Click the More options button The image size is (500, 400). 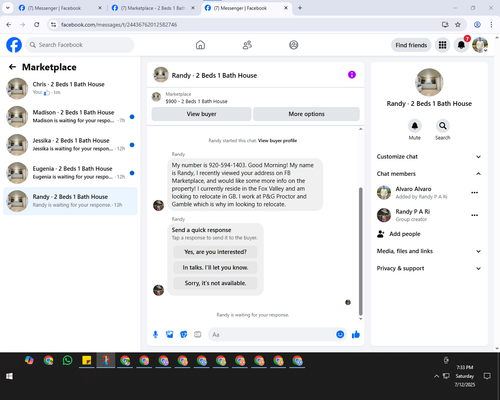[x=306, y=114]
